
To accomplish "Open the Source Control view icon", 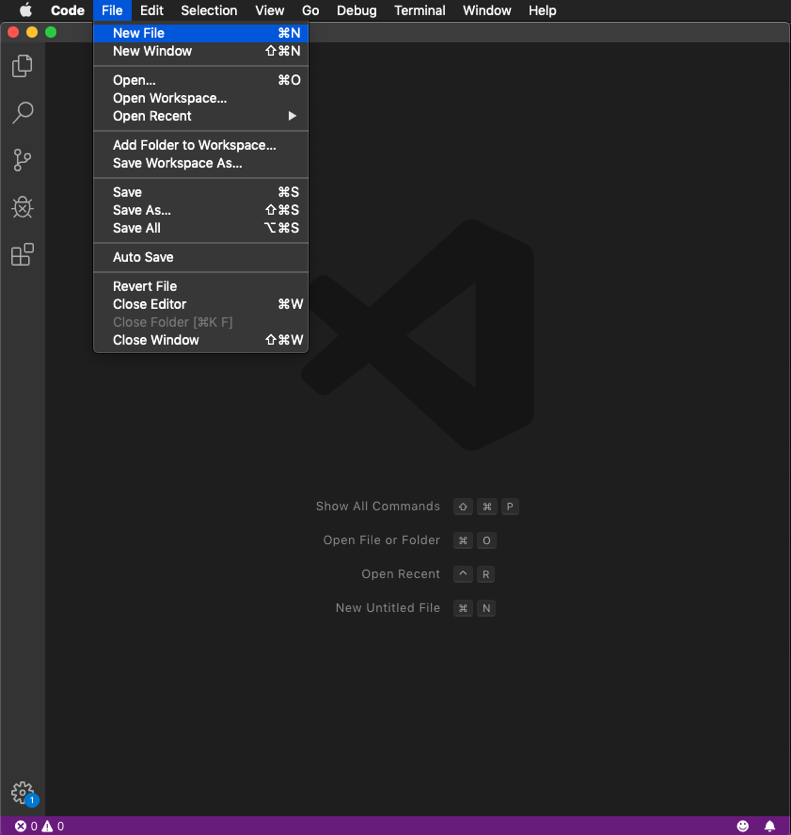I will tap(22, 160).
